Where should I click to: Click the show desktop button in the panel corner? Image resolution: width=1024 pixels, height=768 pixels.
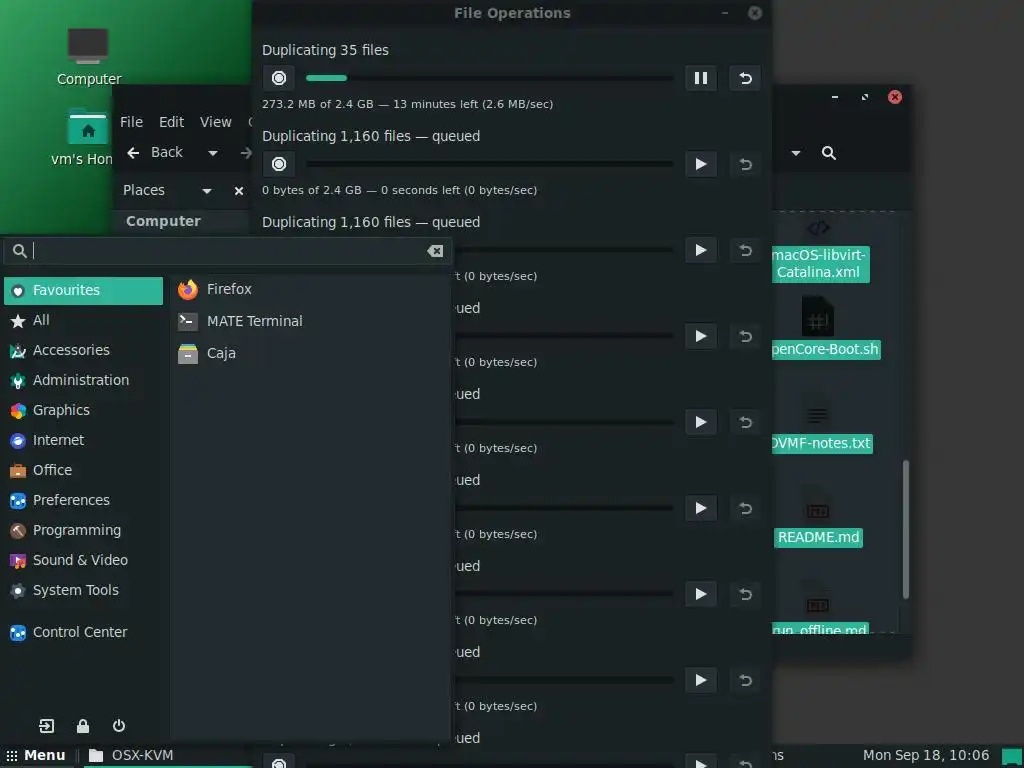[1012, 756]
